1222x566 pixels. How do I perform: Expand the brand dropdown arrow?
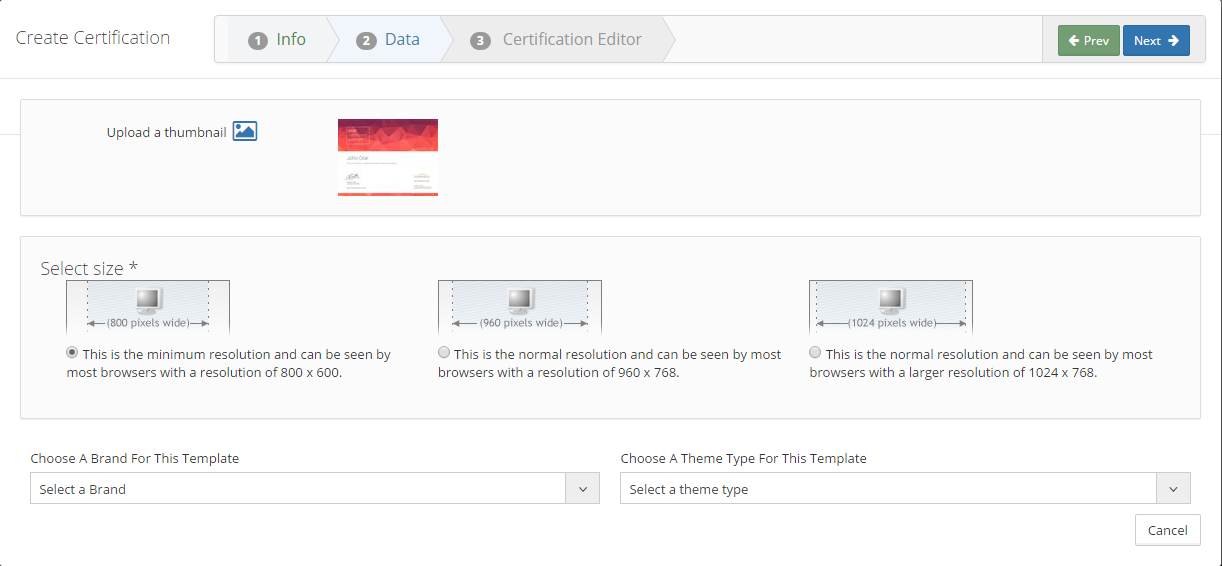pyautogui.click(x=582, y=489)
